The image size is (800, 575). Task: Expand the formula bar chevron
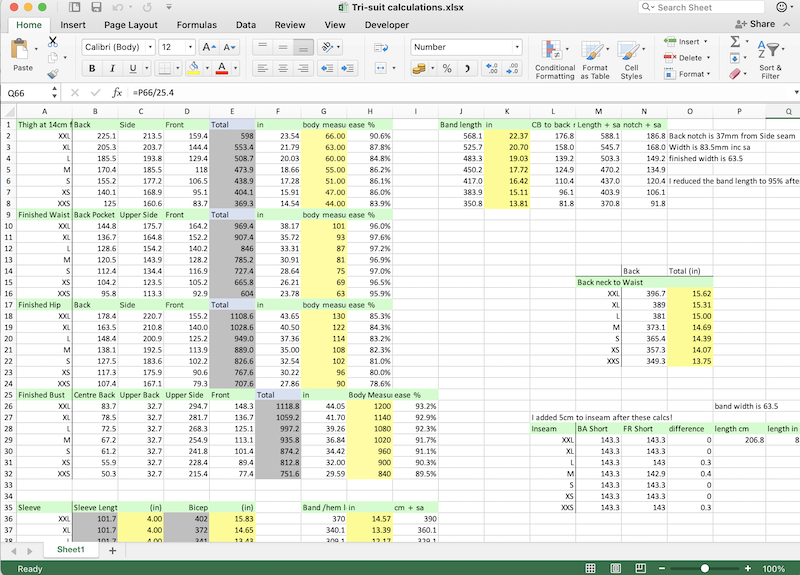tap(796, 92)
